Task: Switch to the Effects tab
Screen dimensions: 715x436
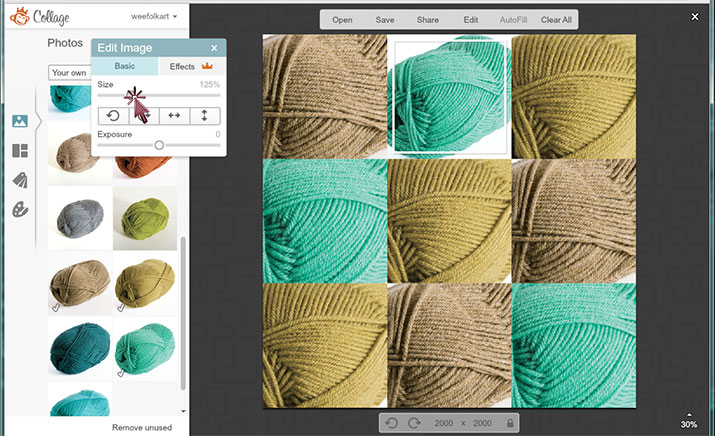Action: click(192, 66)
